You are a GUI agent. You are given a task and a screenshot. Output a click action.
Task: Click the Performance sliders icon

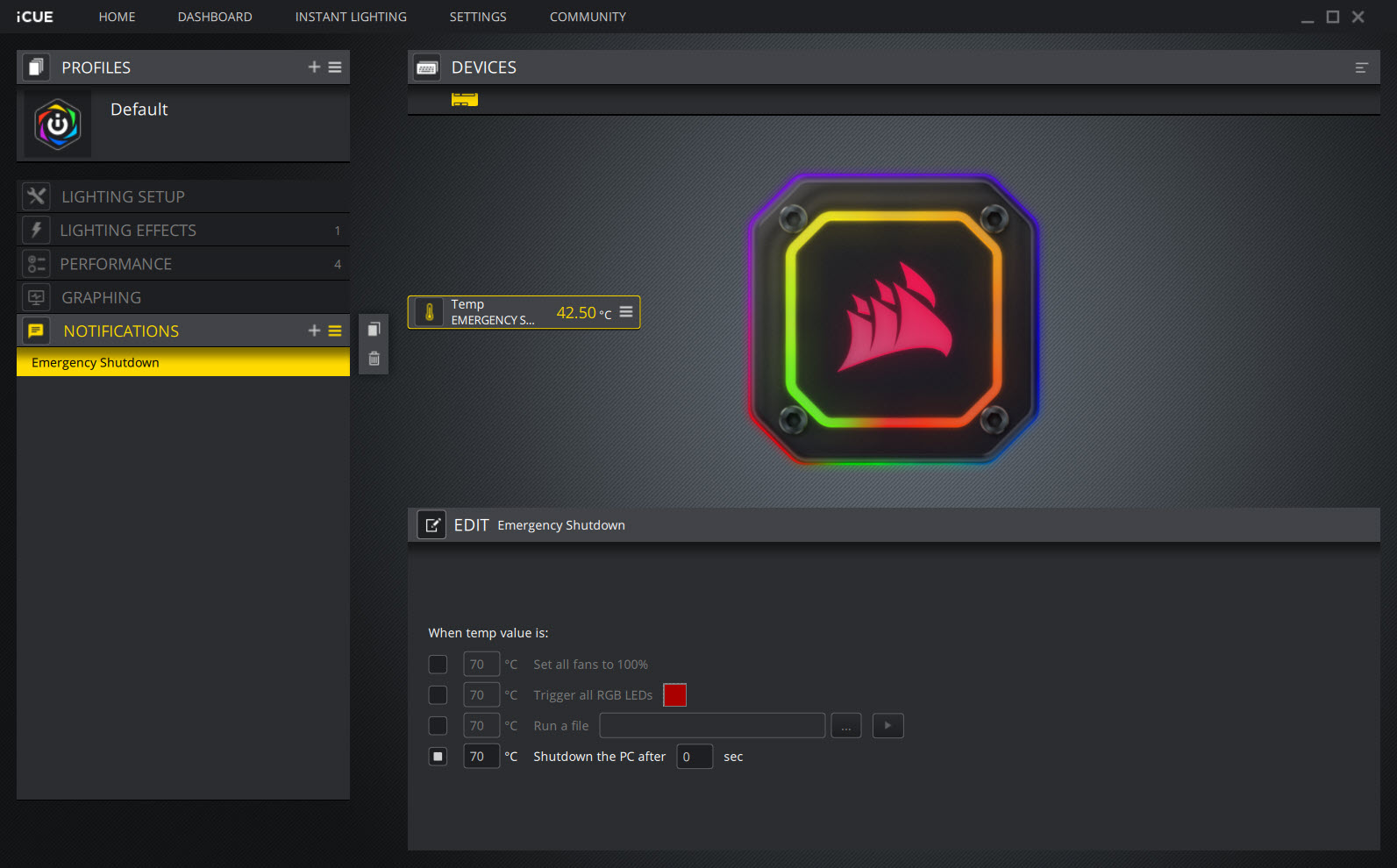pyautogui.click(x=36, y=263)
